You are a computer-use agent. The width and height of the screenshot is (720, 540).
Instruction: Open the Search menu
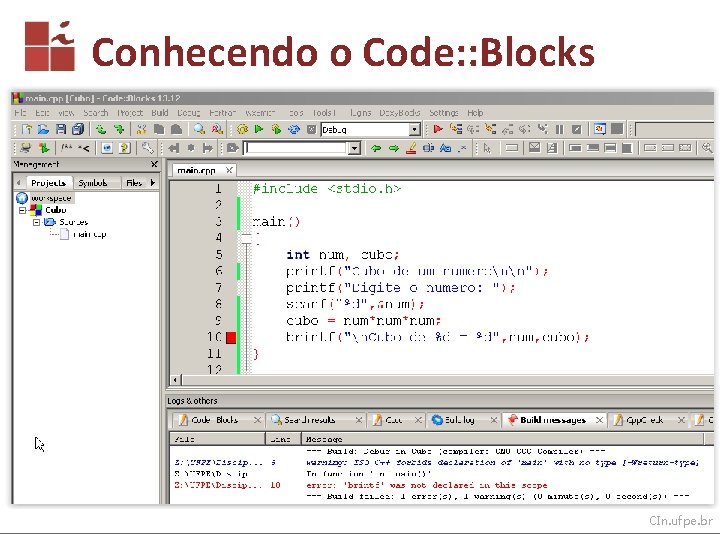point(96,113)
